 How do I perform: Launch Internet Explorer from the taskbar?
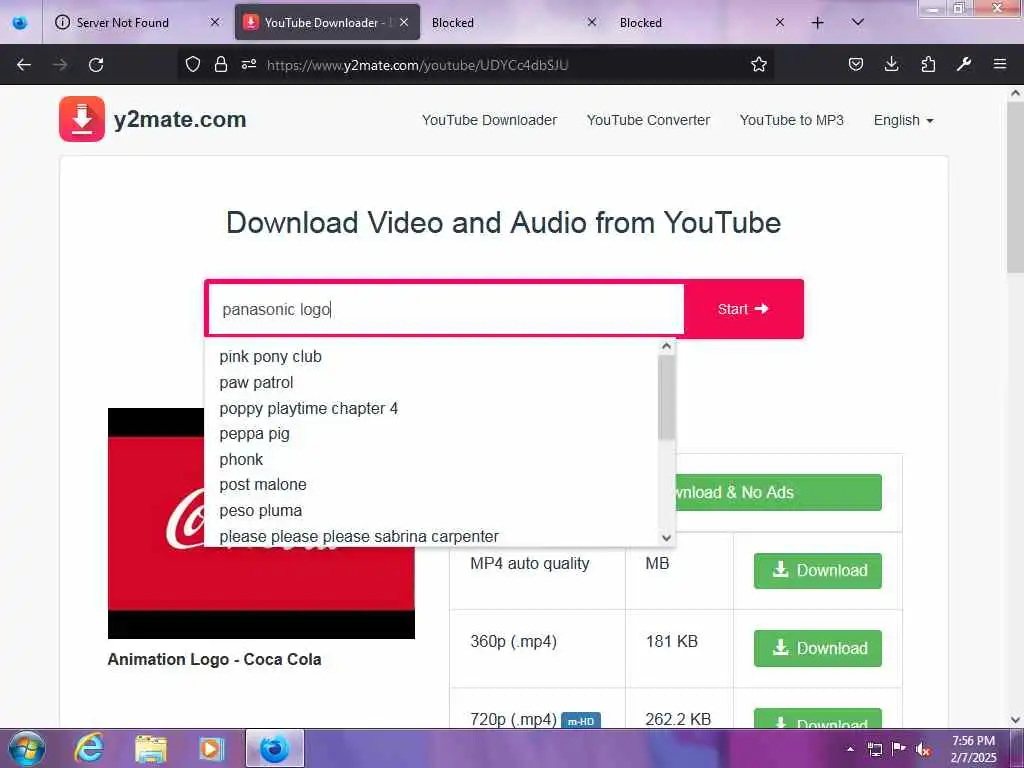(88, 748)
